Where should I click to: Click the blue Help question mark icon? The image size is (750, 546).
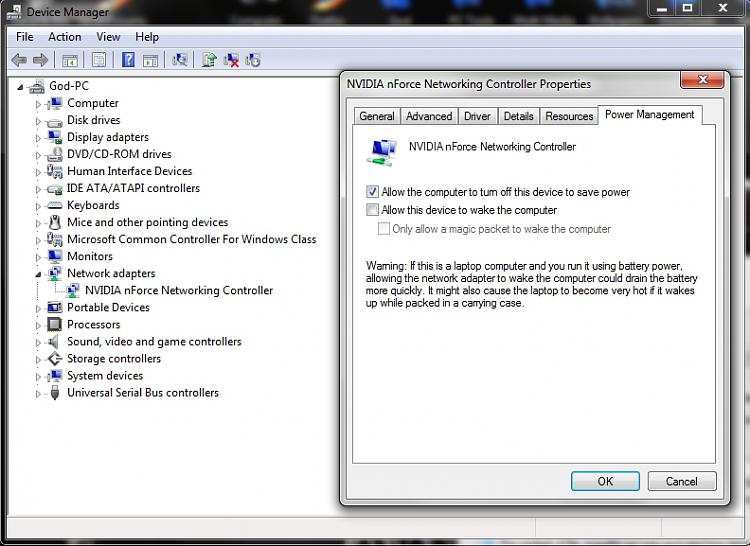(x=128, y=60)
